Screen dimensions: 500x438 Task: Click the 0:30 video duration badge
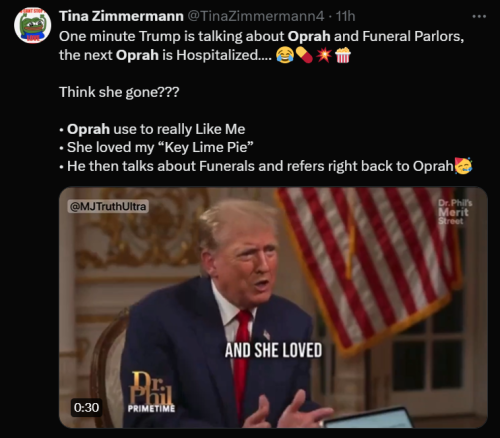tap(86, 407)
